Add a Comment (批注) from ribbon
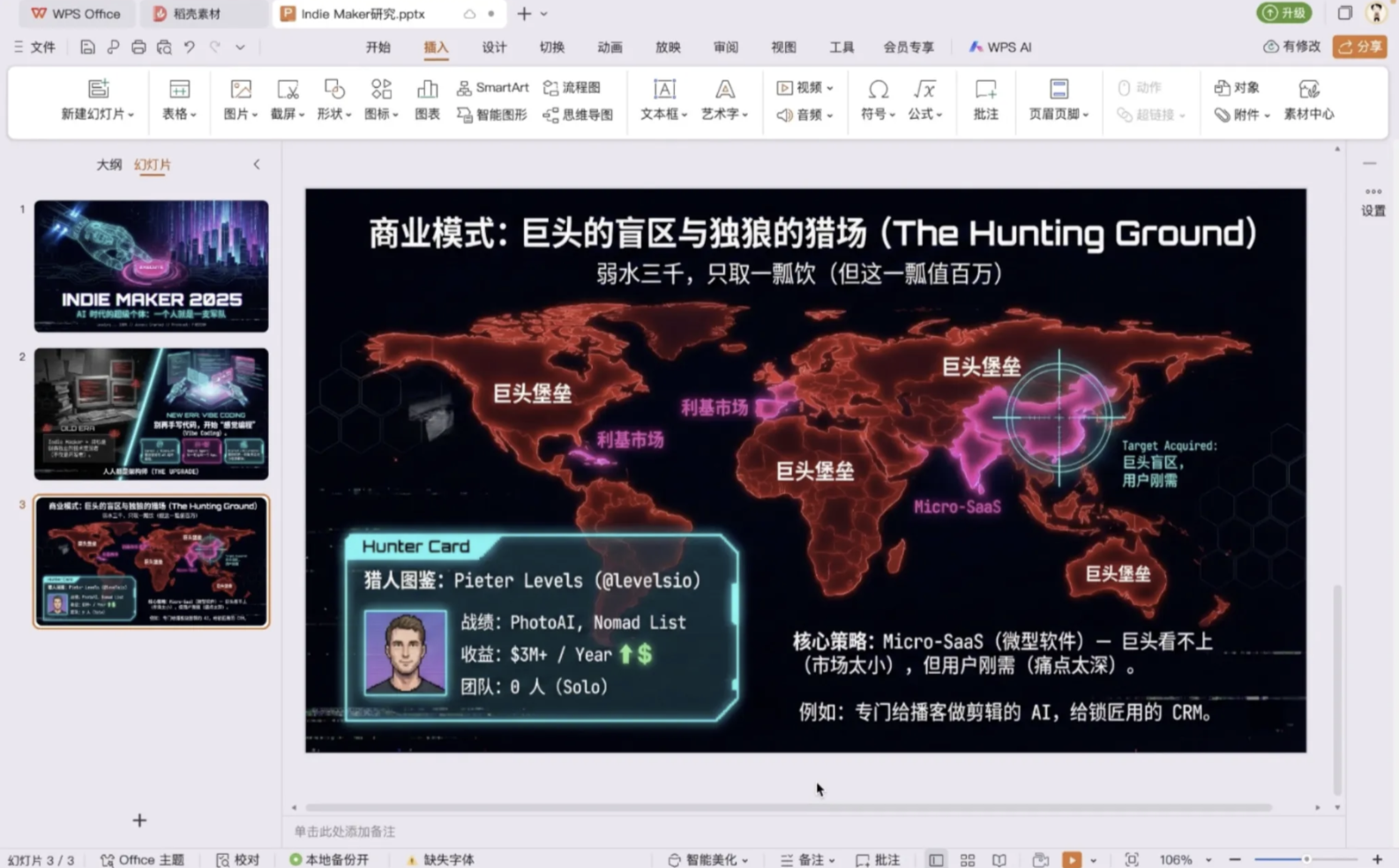Screen dimensions: 1399x868 click(985, 99)
